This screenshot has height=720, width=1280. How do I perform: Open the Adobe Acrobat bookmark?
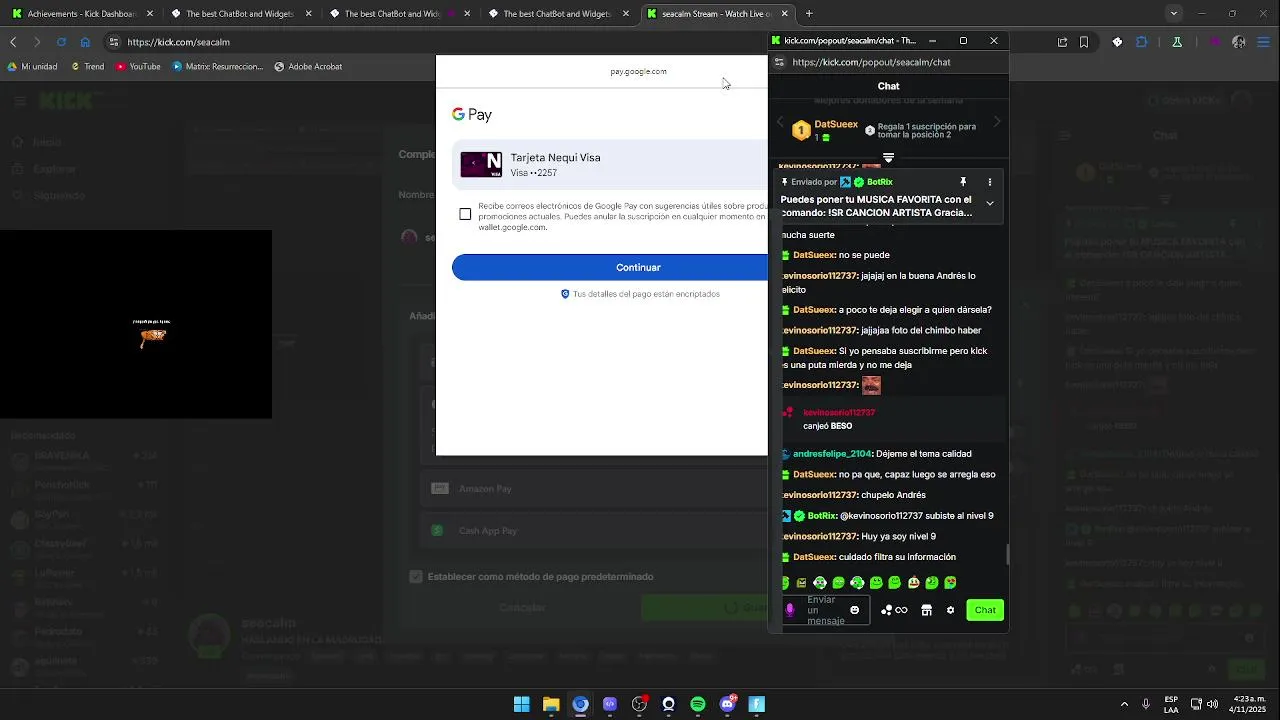[307, 67]
